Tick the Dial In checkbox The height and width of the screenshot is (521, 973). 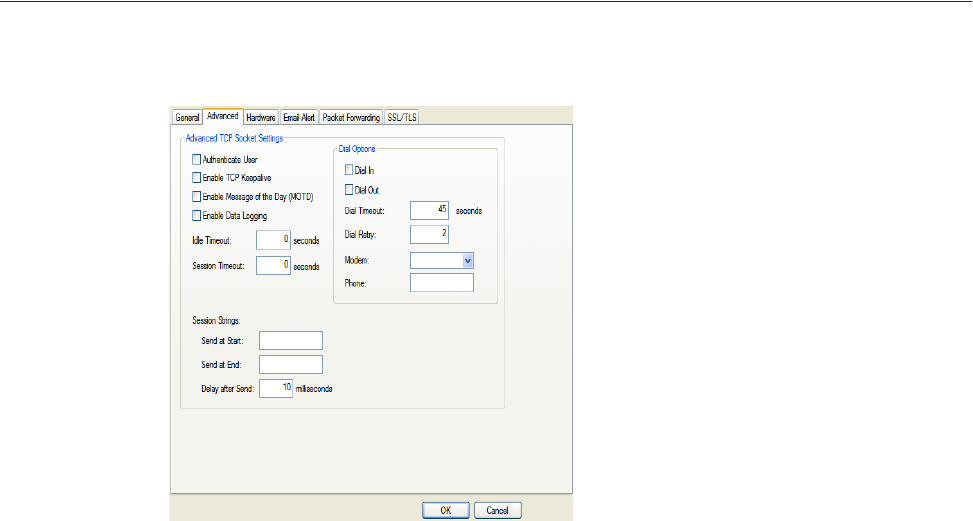tap(349, 171)
